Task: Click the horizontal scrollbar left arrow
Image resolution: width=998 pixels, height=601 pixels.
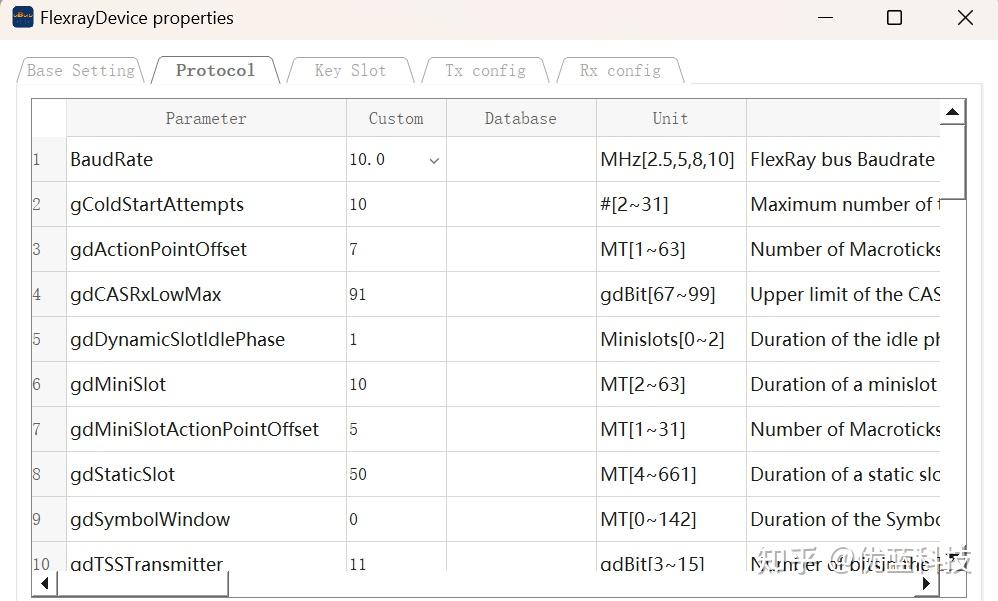Action: (x=44, y=583)
